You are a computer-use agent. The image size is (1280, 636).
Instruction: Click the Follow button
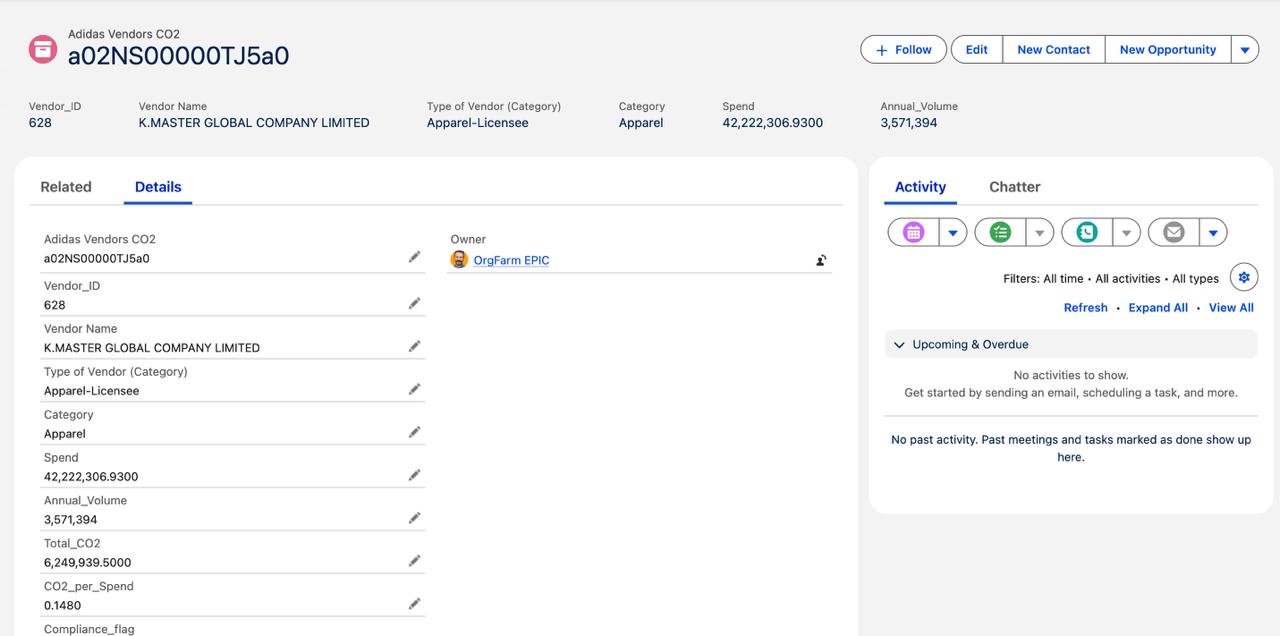tap(903, 50)
